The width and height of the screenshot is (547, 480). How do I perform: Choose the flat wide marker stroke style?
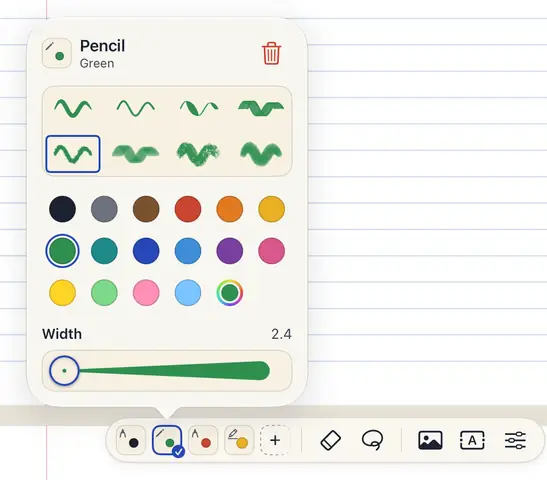(261, 108)
